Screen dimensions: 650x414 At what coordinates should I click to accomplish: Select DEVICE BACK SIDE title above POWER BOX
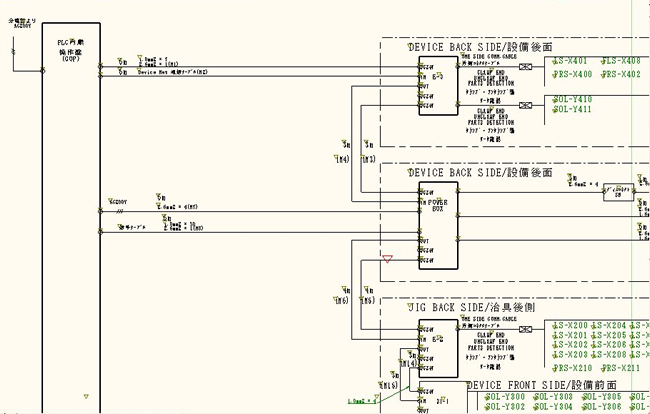point(480,172)
